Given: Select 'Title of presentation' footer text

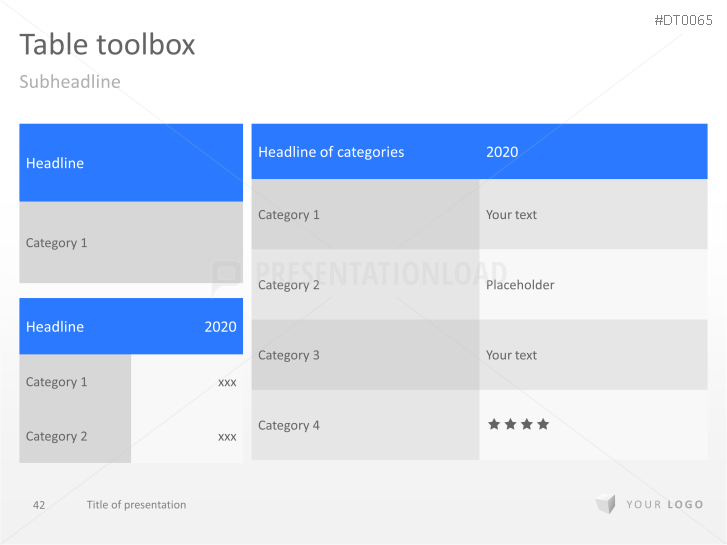Looking at the screenshot, I should coord(136,505).
